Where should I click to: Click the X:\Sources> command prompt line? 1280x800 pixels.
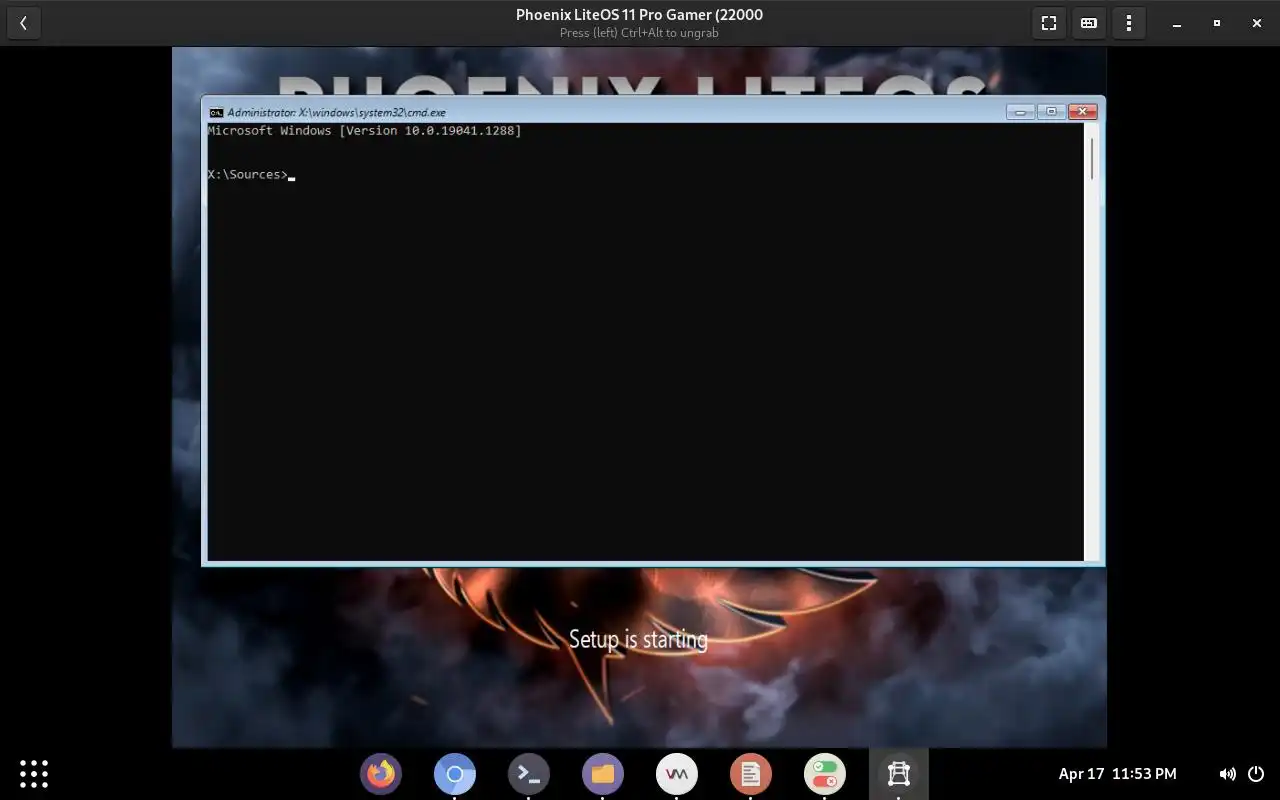(x=251, y=175)
